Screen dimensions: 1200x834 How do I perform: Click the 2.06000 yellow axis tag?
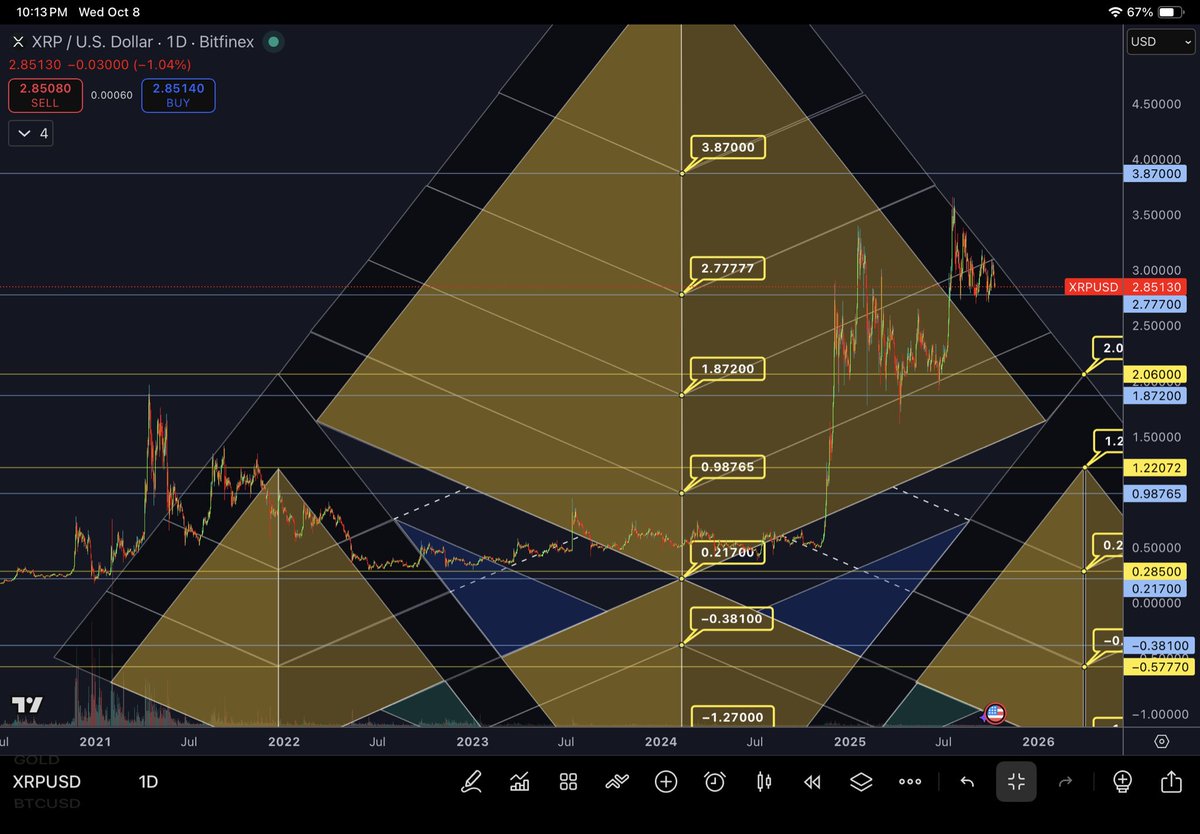pos(1154,374)
